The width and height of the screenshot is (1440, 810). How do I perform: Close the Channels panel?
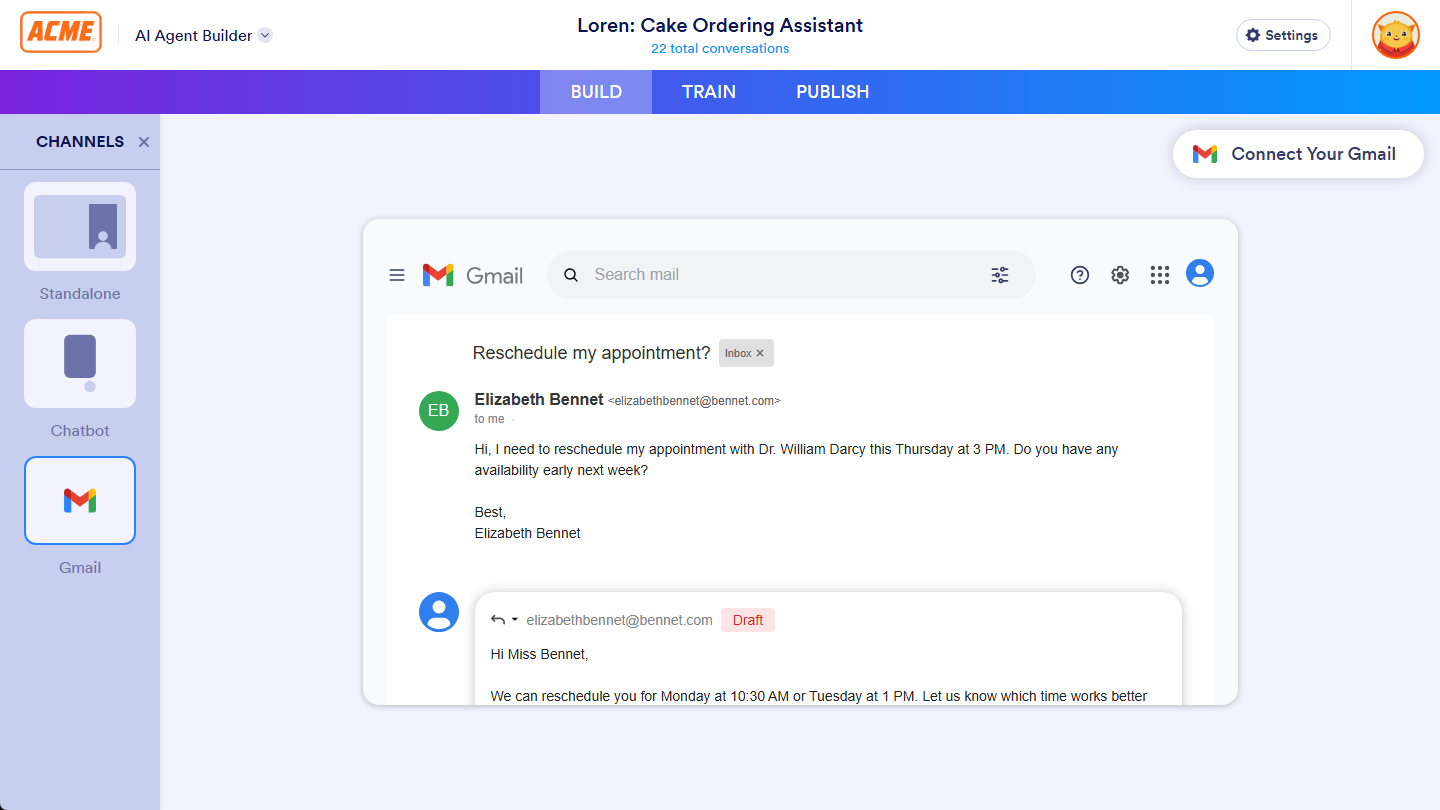pos(144,142)
